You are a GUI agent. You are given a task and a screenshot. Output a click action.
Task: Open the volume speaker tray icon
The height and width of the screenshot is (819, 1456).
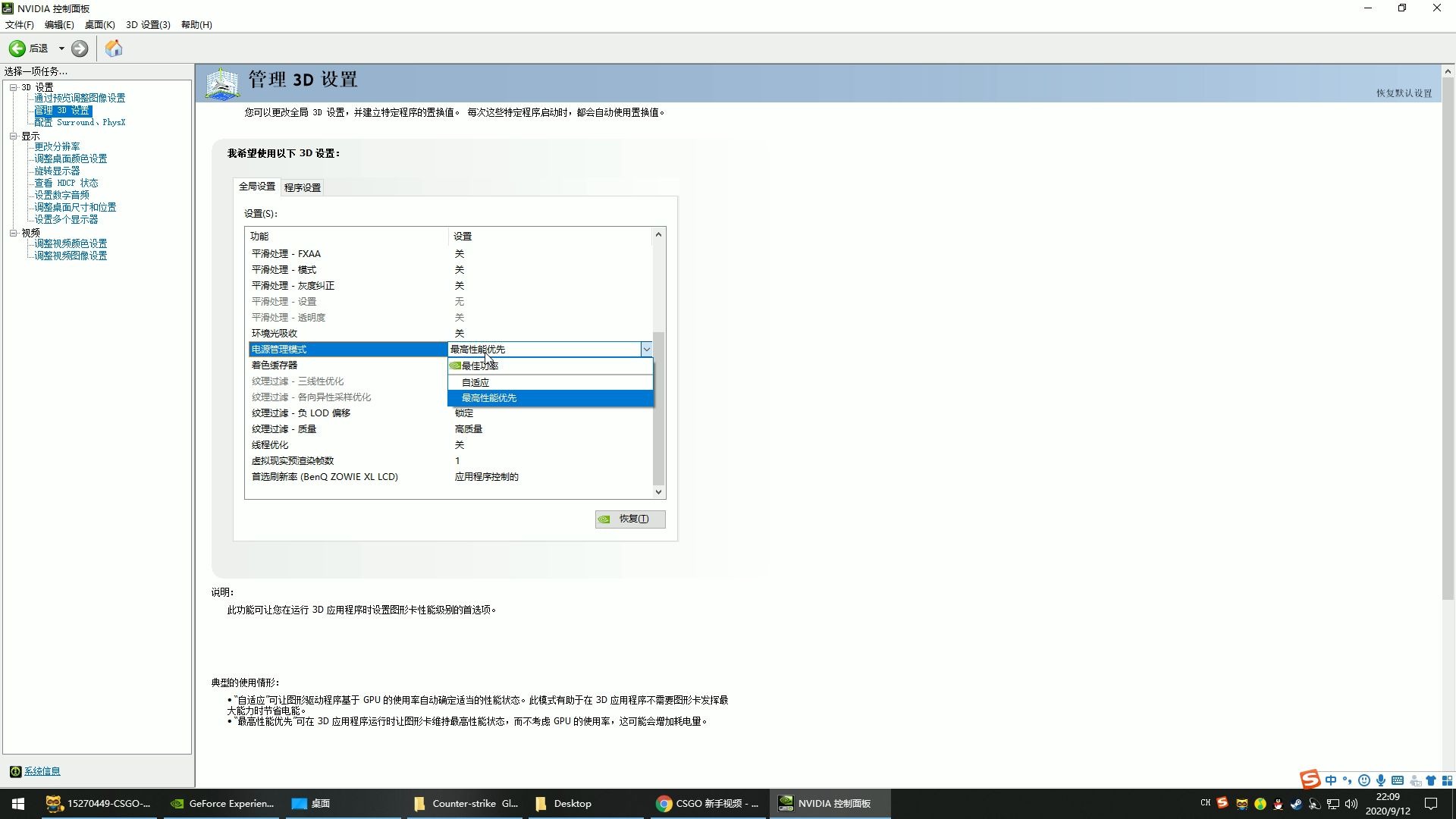[x=1351, y=804]
